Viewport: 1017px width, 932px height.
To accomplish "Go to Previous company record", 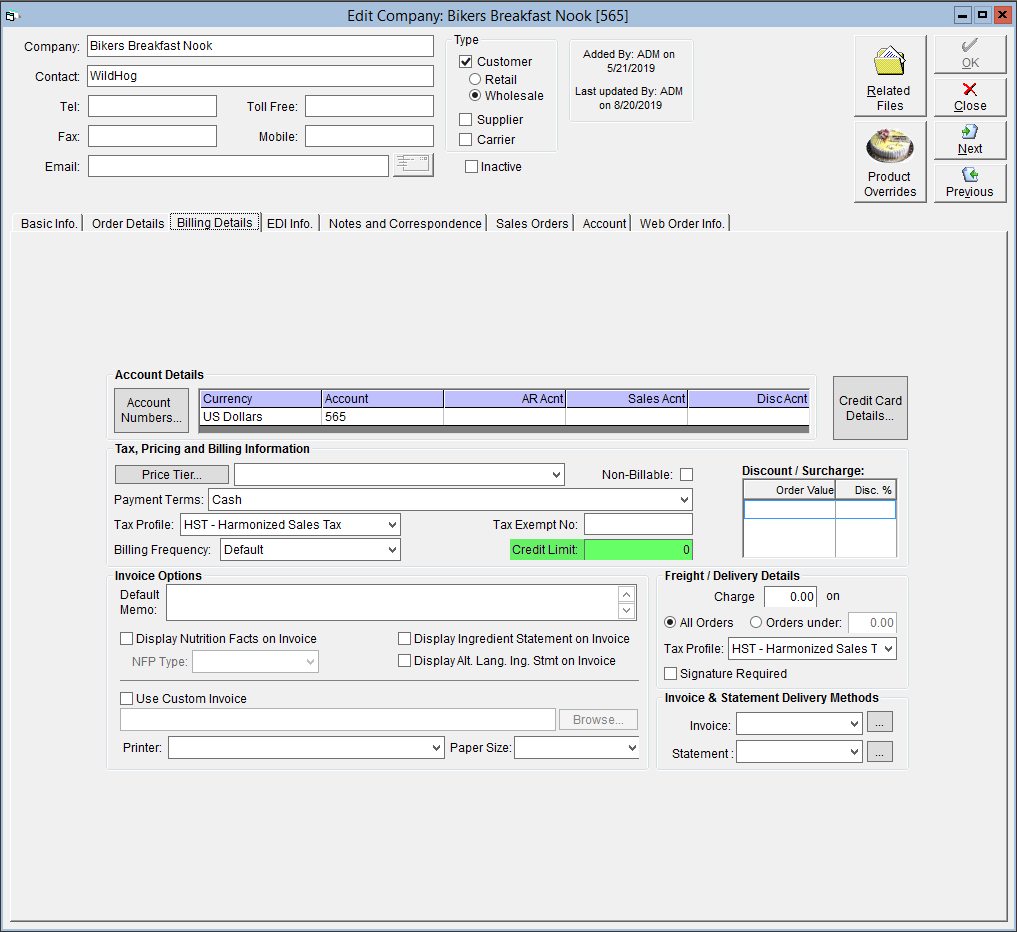I will (970, 183).
